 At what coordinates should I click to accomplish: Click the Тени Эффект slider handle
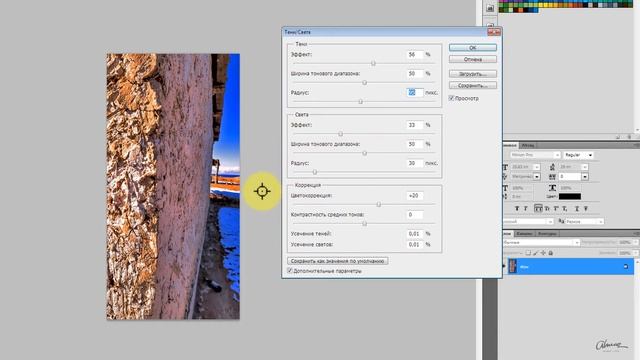(373, 63)
